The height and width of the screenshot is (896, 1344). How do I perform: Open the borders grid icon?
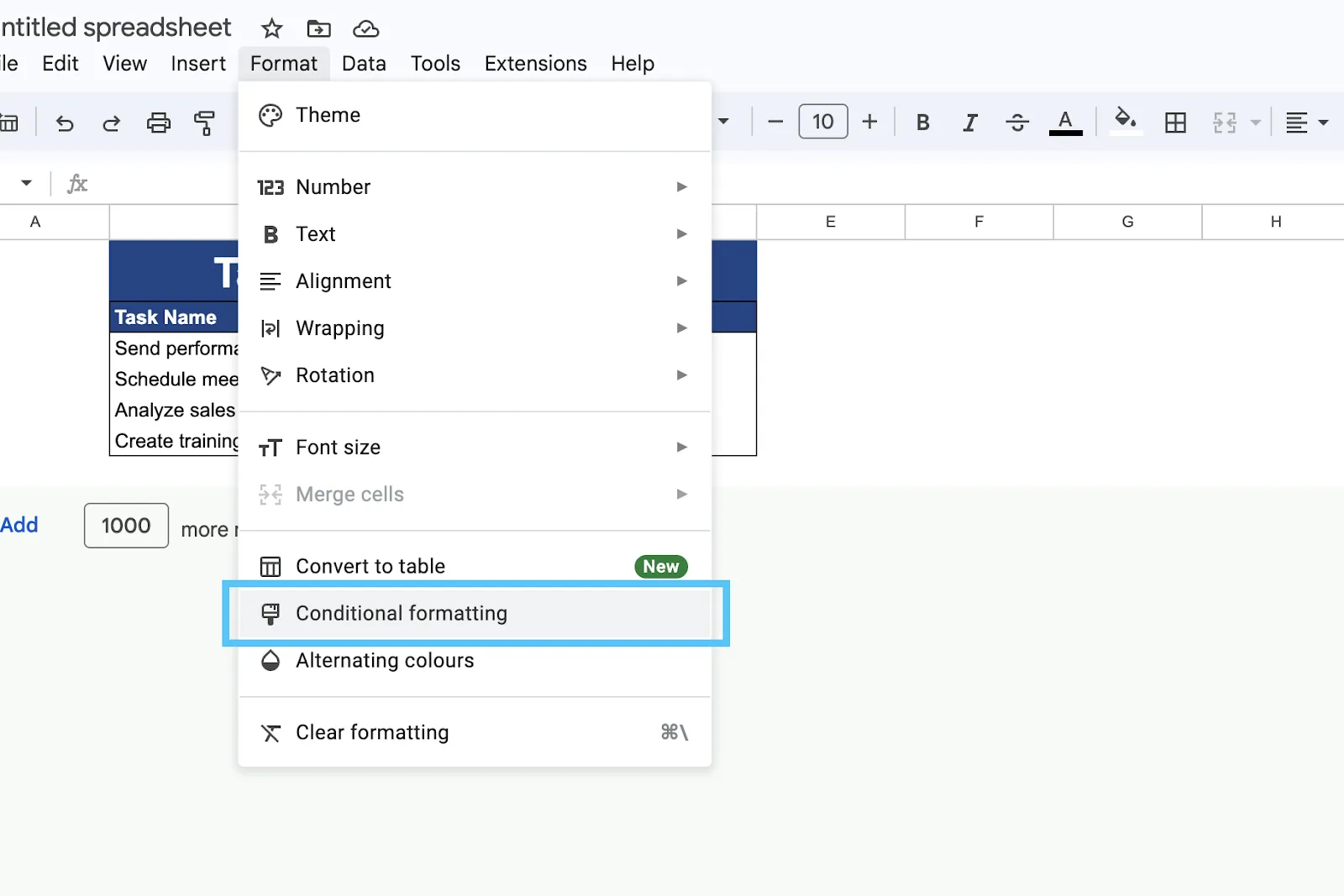pyautogui.click(x=1175, y=123)
